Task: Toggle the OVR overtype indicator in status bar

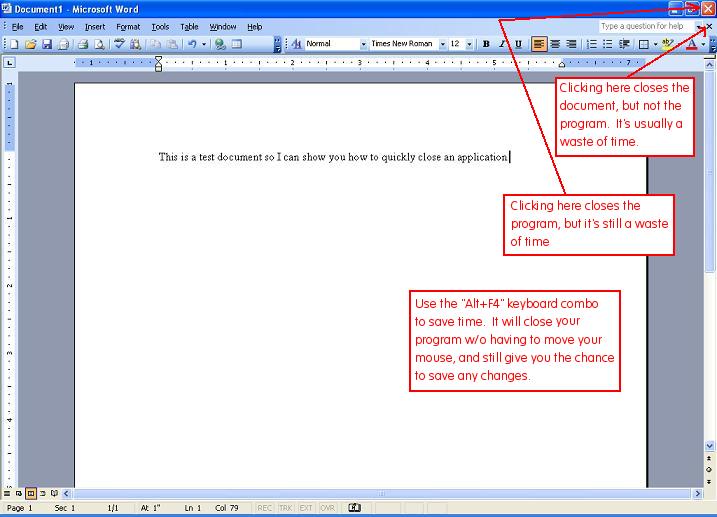Action: click(x=327, y=508)
